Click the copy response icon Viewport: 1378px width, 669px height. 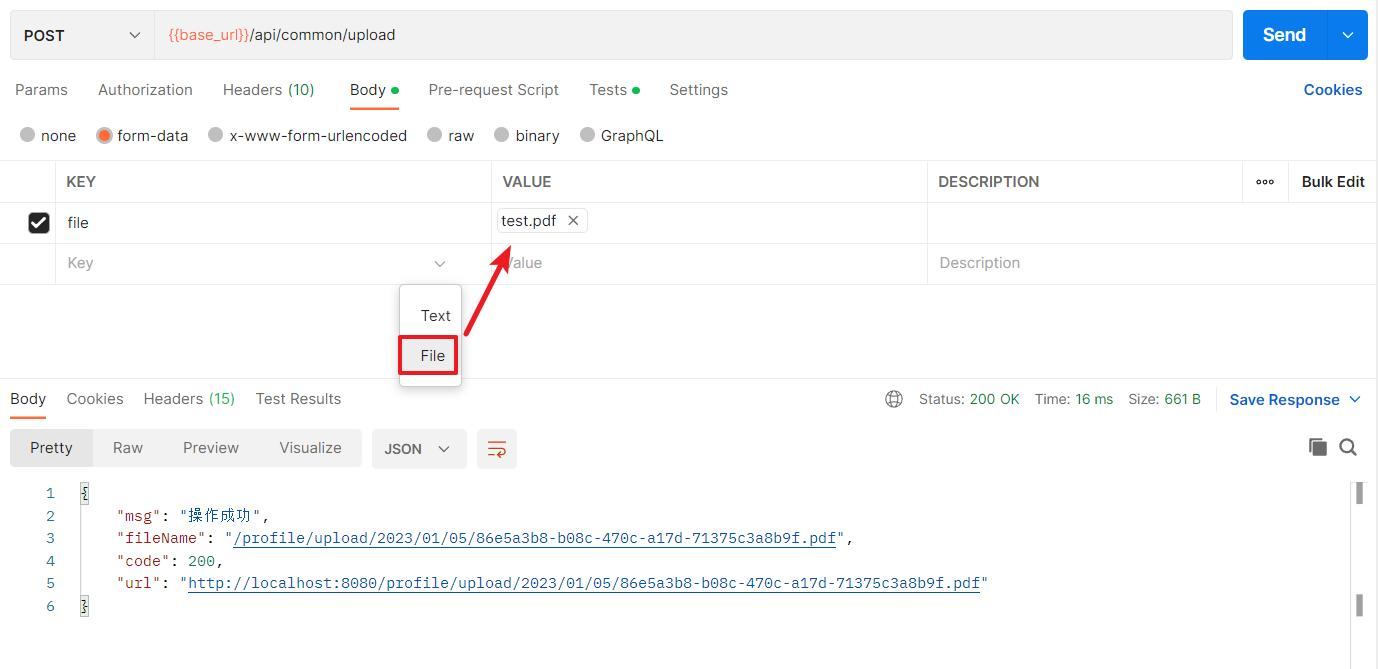click(x=1318, y=447)
